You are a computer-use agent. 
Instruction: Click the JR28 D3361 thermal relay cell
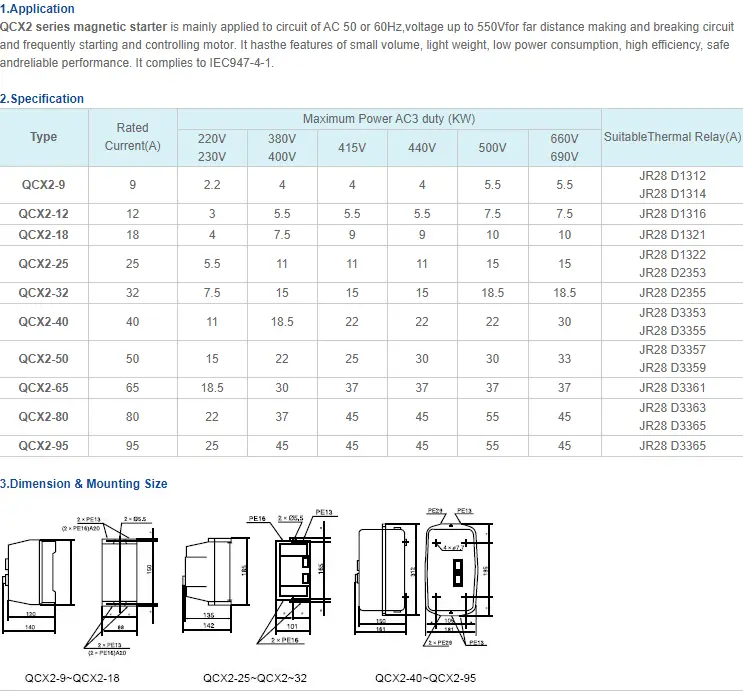672,387
